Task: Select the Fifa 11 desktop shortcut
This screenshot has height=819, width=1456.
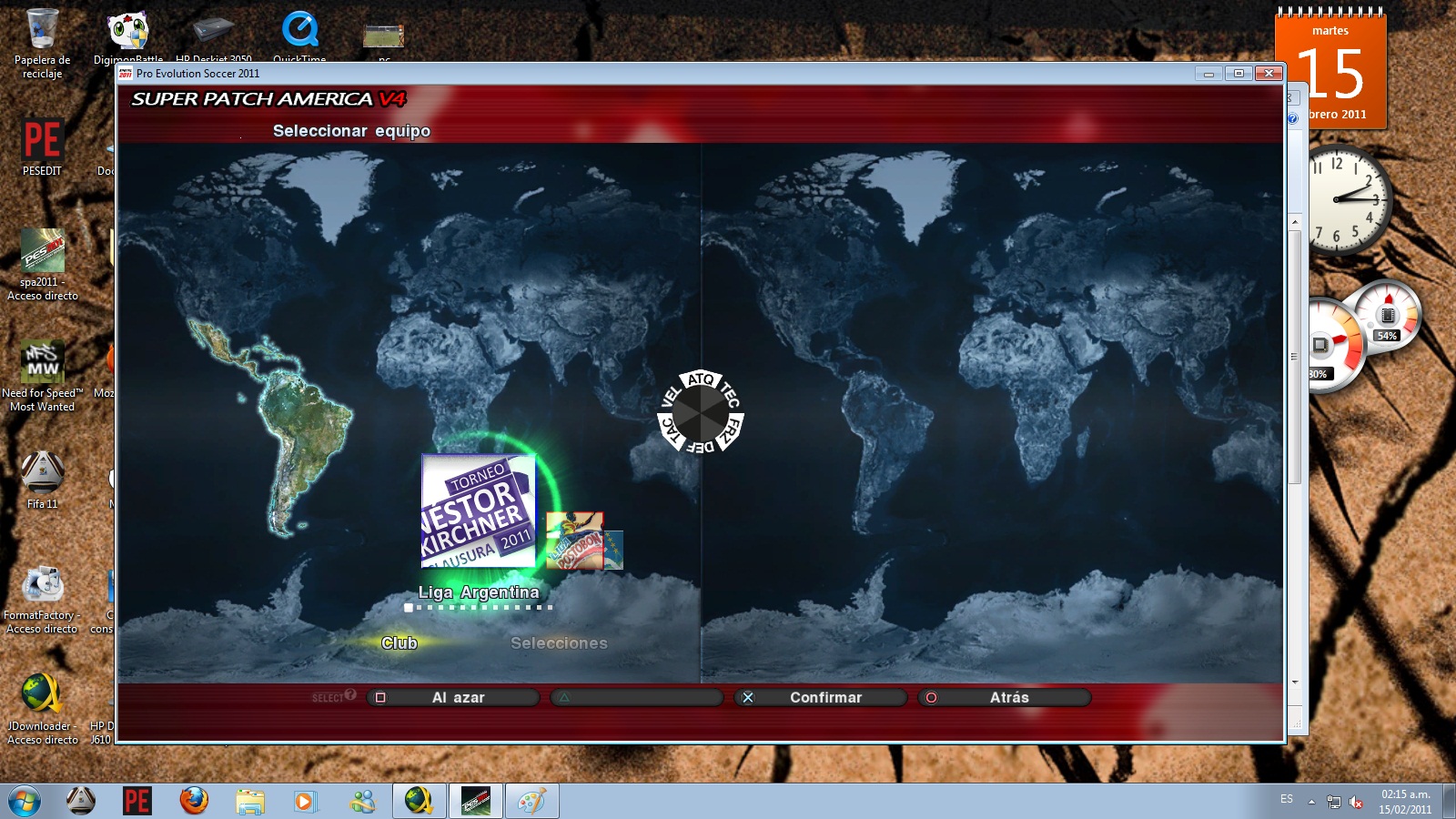Action: [x=42, y=480]
